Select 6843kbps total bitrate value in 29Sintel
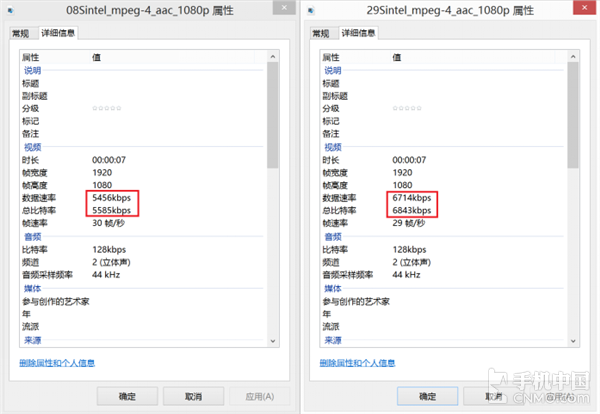Viewport: 600px width, 414px height. (x=412, y=210)
